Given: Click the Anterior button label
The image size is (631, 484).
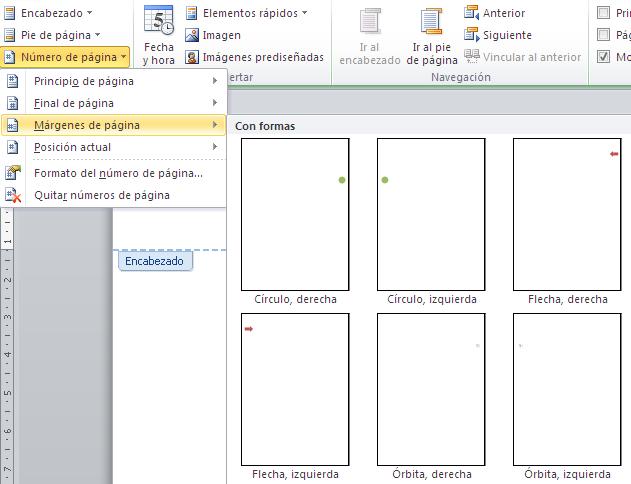Looking at the screenshot, I should [x=504, y=13].
